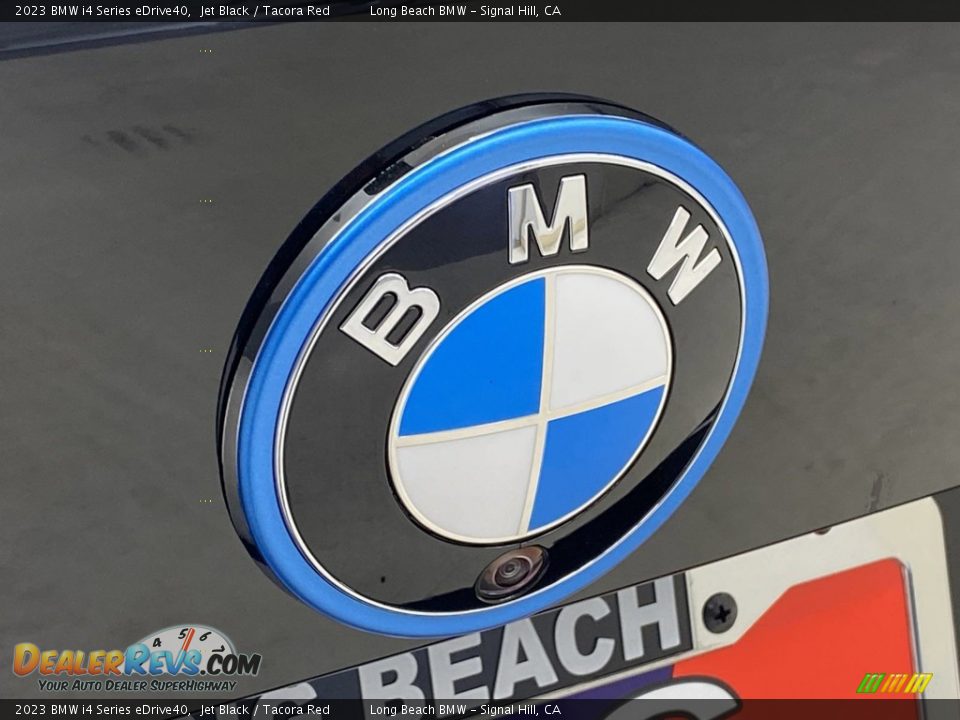Click the chrome letter B on the emblem

click(390, 318)
